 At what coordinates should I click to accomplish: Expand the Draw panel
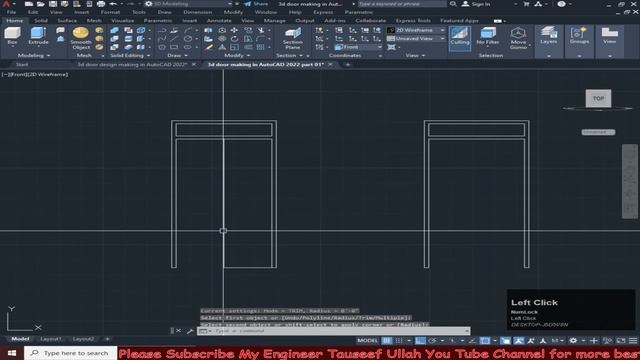pos(177,56)
